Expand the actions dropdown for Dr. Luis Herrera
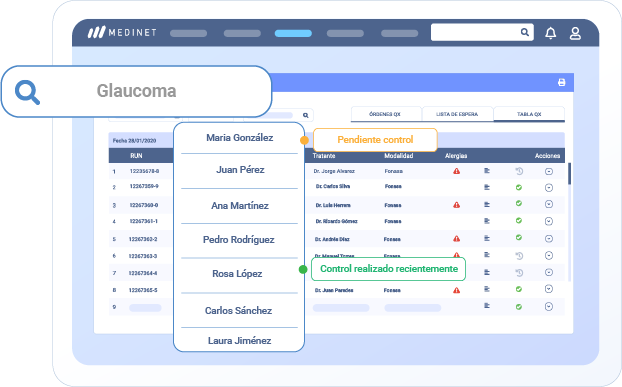This screenshot has height=387, width=622. point(549,204)
